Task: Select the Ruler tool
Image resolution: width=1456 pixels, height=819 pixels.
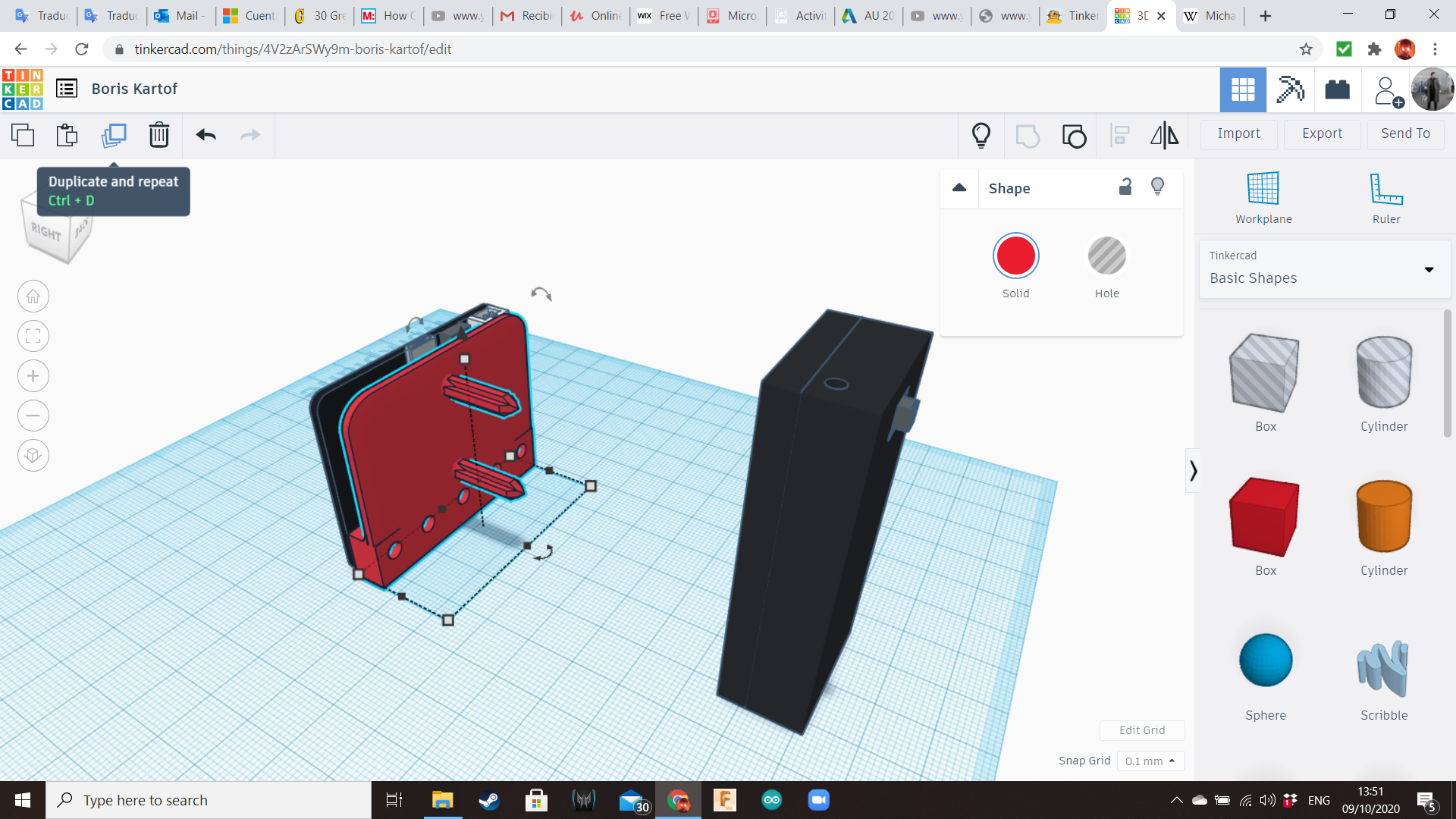Action: tap(1385, 197)
